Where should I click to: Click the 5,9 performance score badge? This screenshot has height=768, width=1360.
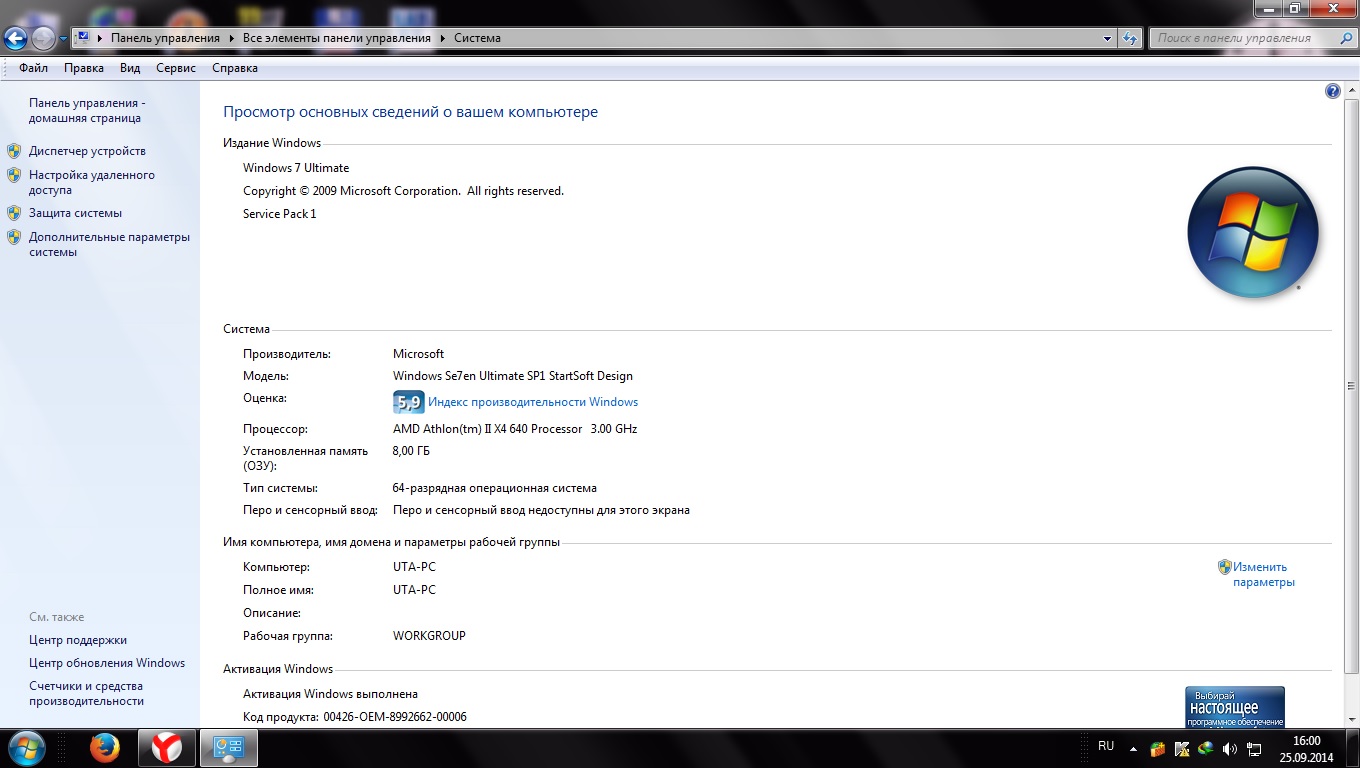point(408,402)
